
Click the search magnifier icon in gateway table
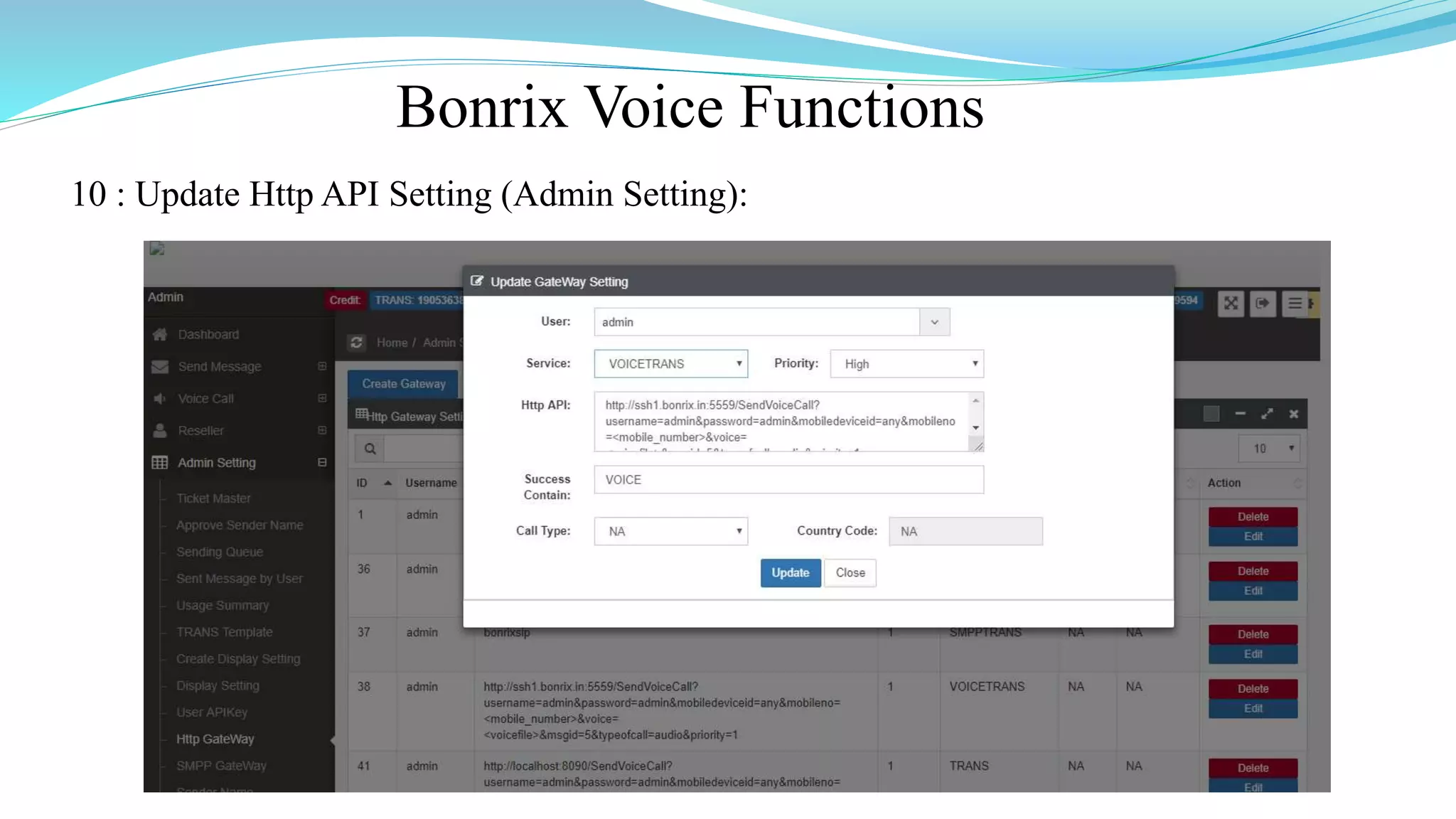(x=370, y=449)
